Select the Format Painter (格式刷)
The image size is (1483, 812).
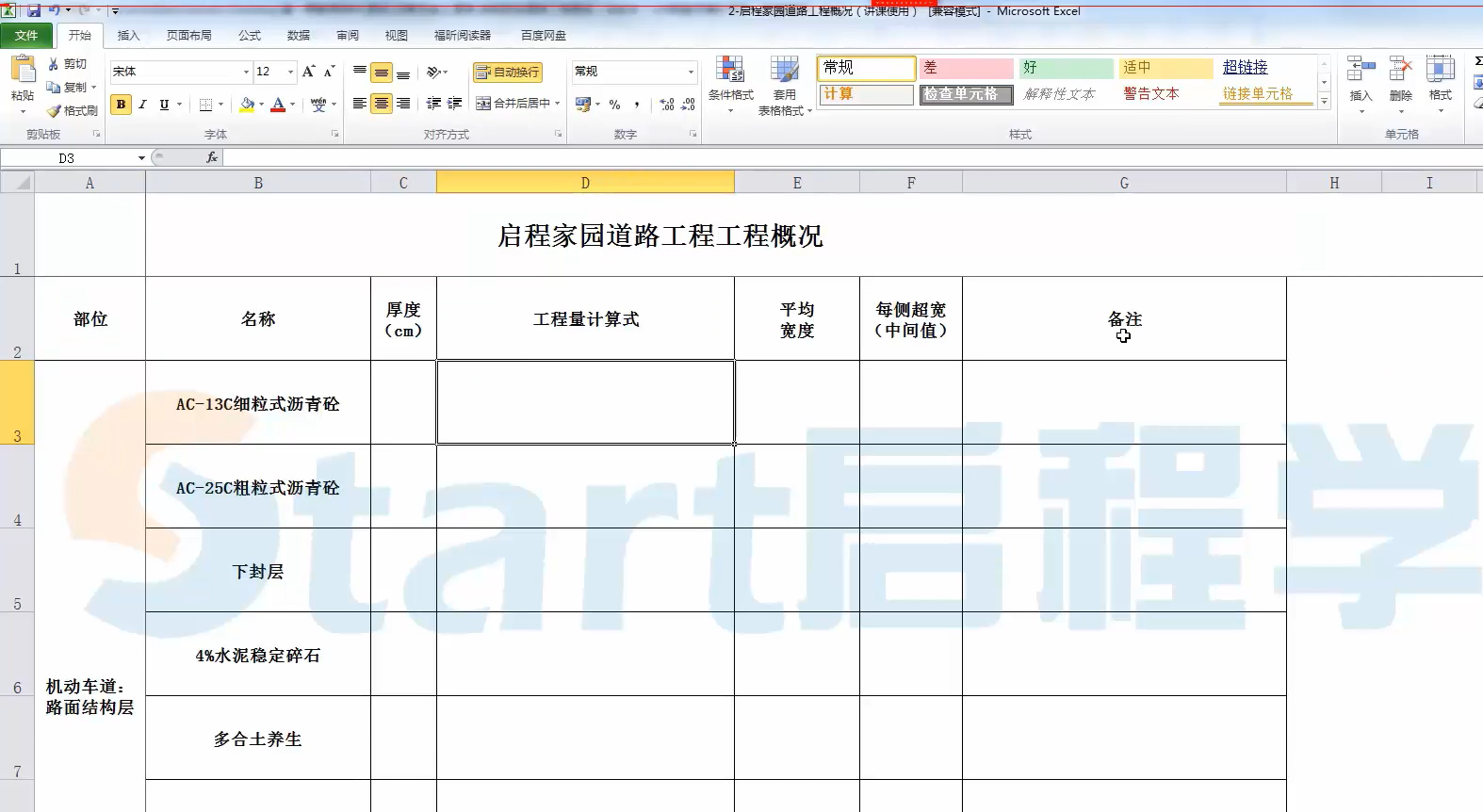click(73, 110)
